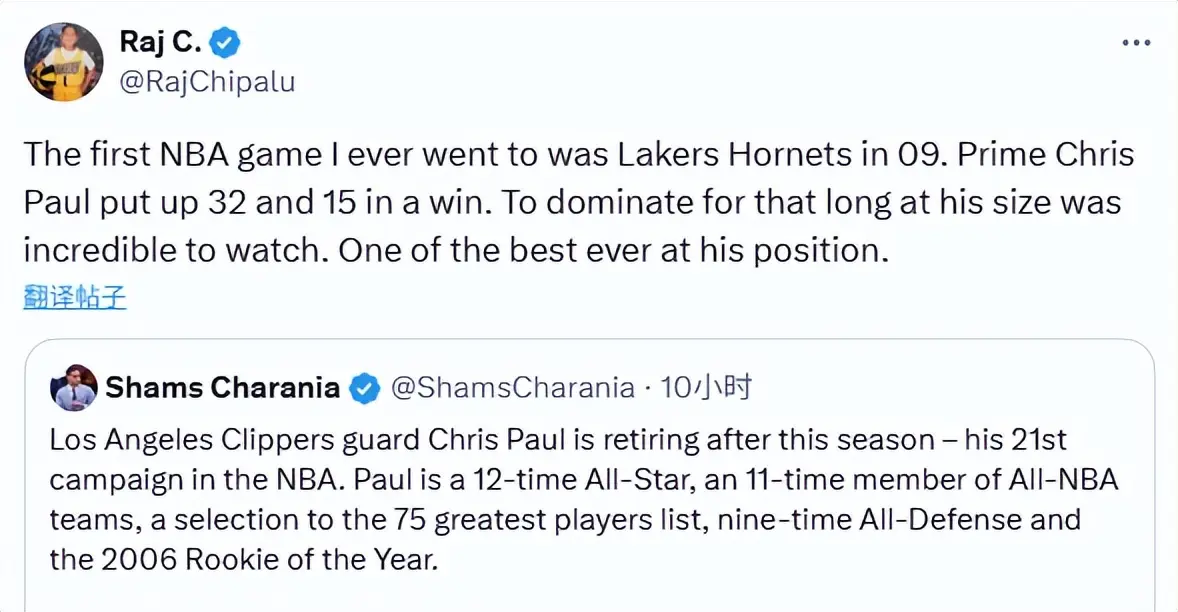The image size is (1178, 612).
Task: Open Raj C.'s profile avatar picture
Action: (x=63, y=62)
